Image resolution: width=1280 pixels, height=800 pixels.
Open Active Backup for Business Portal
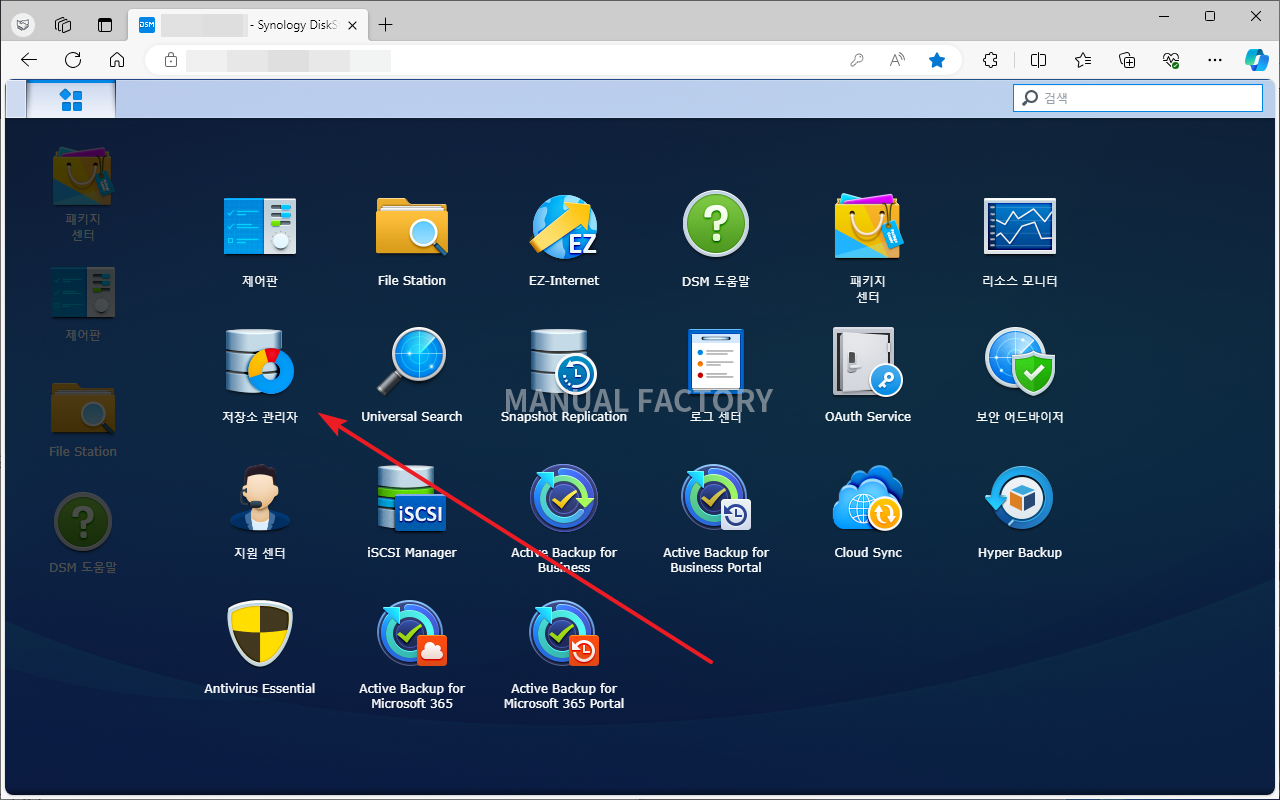click(716, 497)
